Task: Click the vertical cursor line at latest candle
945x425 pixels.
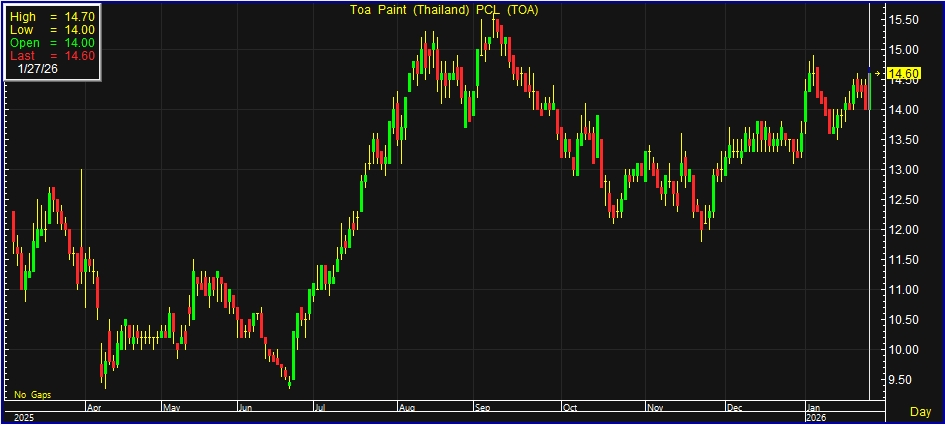Action: tap(871, 250)
